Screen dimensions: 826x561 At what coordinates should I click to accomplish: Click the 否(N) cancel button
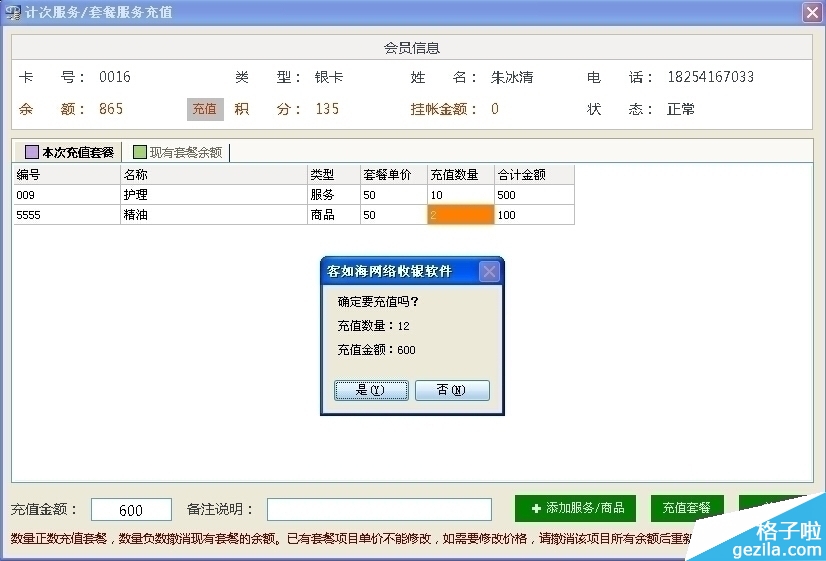452,390
